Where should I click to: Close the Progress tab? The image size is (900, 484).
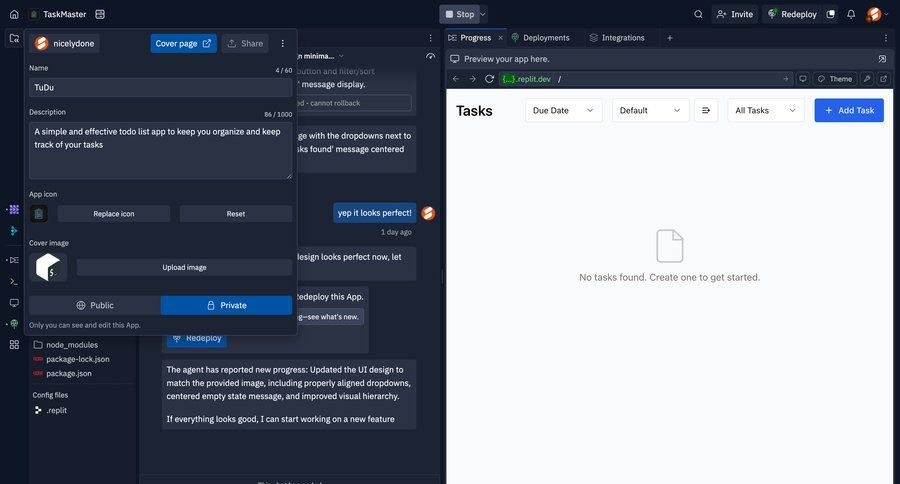click(x=501, y=38)
